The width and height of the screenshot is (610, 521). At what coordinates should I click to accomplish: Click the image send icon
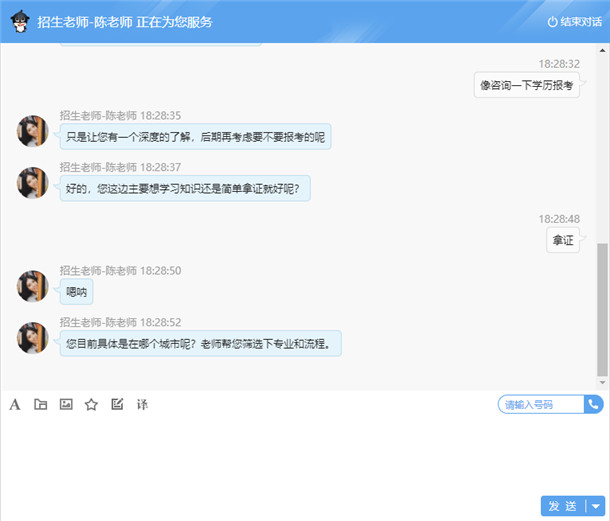pos(66,404)
